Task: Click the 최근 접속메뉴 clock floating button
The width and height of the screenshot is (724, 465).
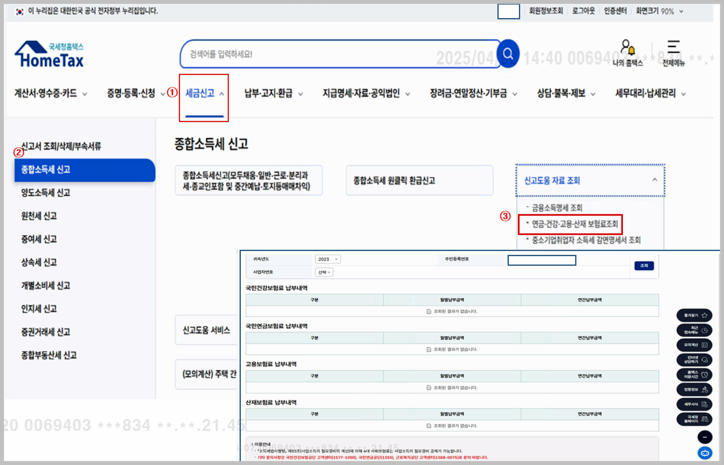Action: 694,330
